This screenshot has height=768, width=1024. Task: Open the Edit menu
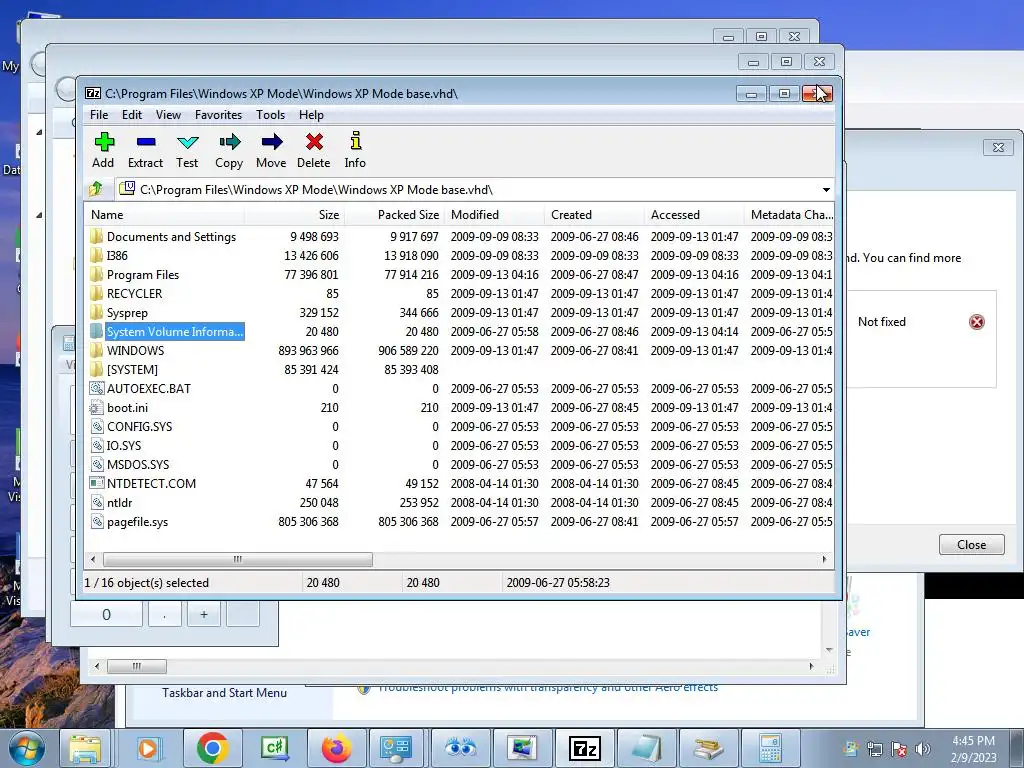click(x=132, y=115)
